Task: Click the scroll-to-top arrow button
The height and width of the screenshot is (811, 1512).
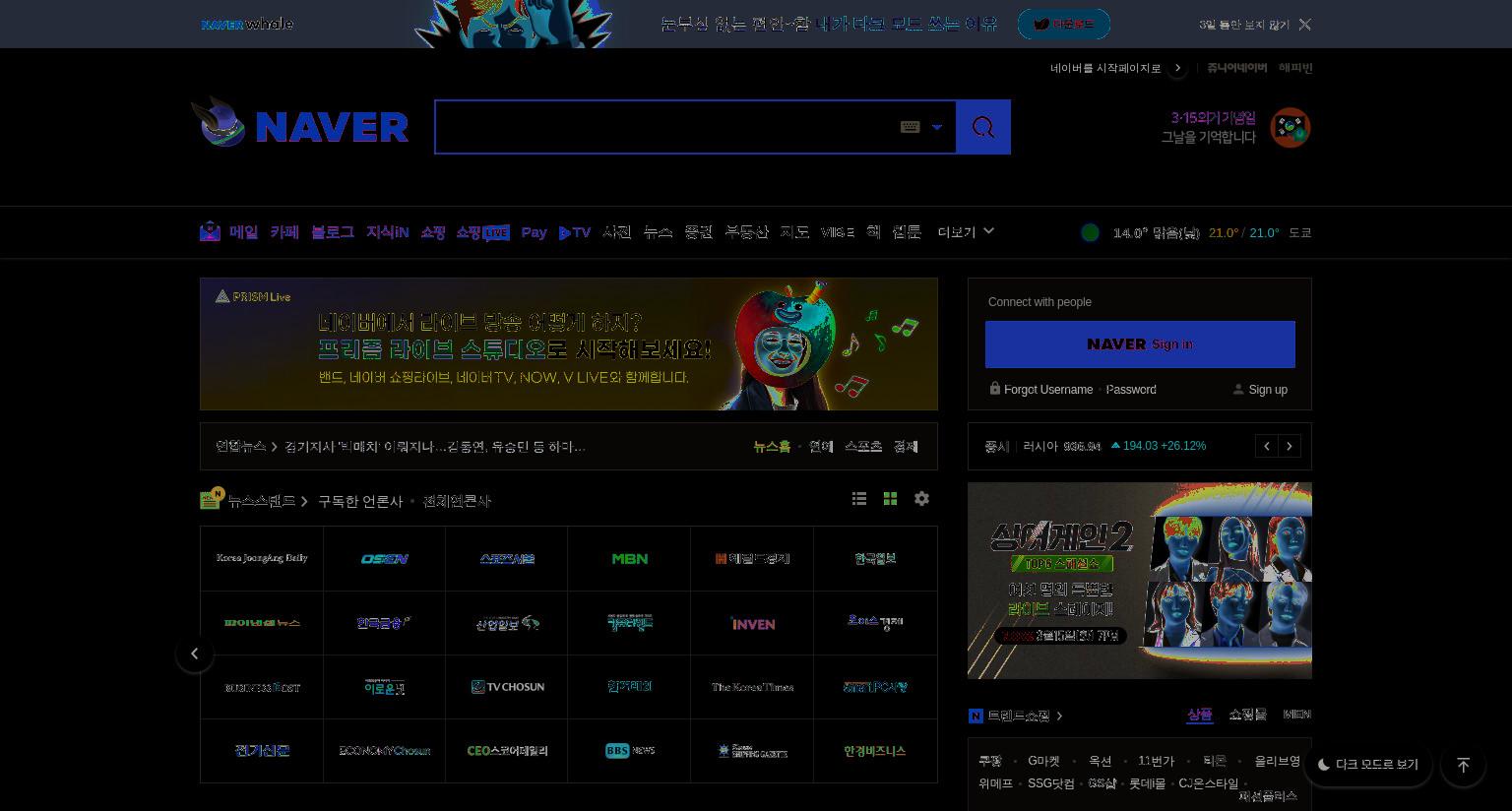Action: [1464, 765]
